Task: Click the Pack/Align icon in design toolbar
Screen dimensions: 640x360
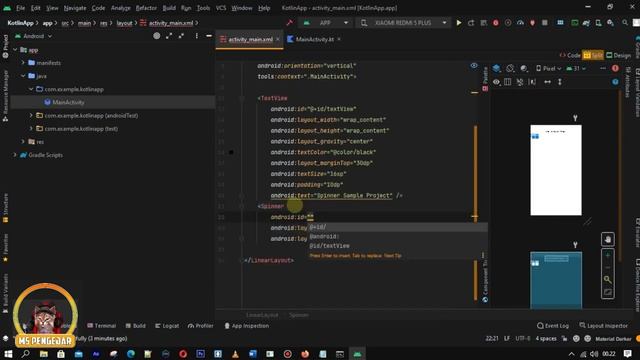Action: tap(532, 82)
